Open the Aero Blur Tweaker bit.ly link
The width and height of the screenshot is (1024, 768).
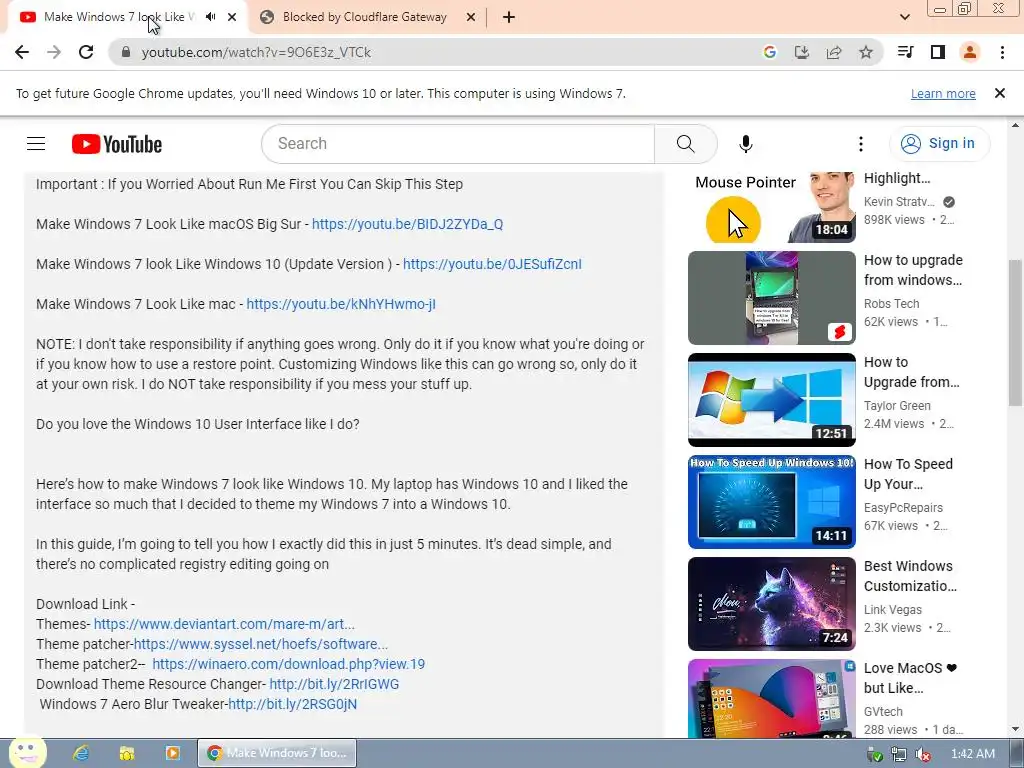293,704
